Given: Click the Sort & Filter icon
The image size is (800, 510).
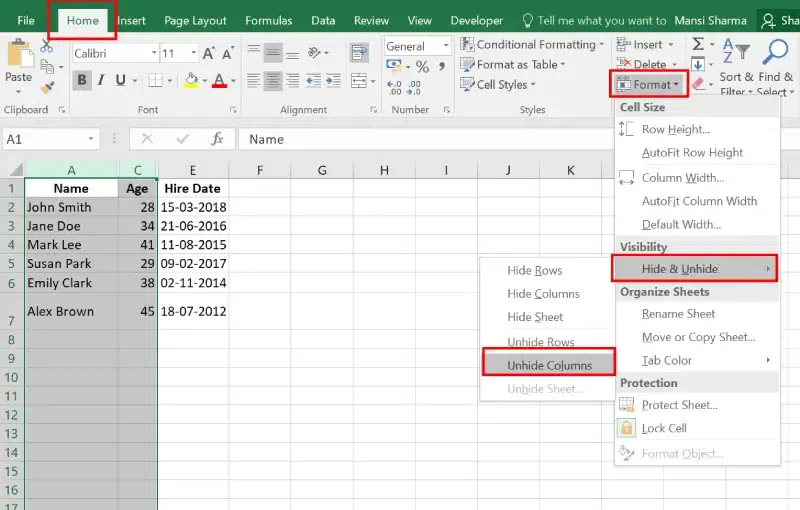Looking at the screenshot, I should [x=736, y=51].
